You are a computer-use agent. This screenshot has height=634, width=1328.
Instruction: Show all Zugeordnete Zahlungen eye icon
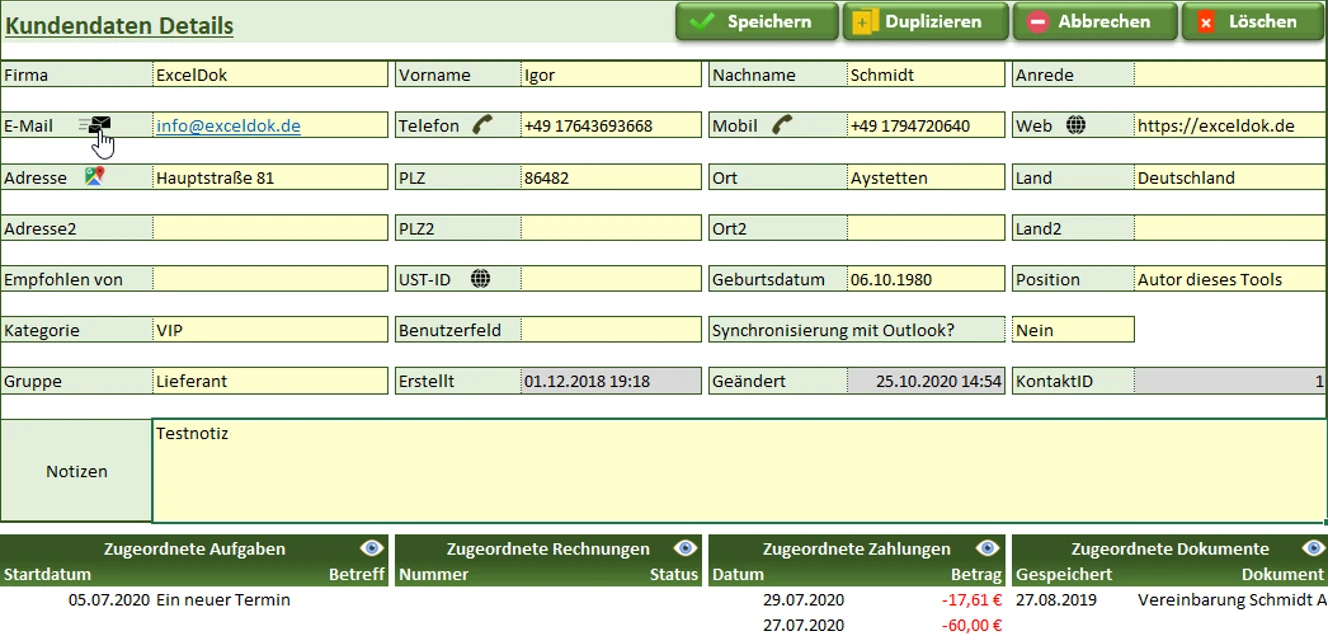coord(988,548)
